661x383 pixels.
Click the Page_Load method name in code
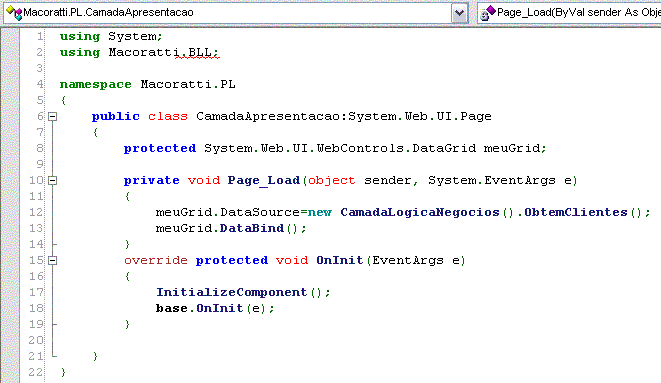pyautogui.click(x=263, y=180)
